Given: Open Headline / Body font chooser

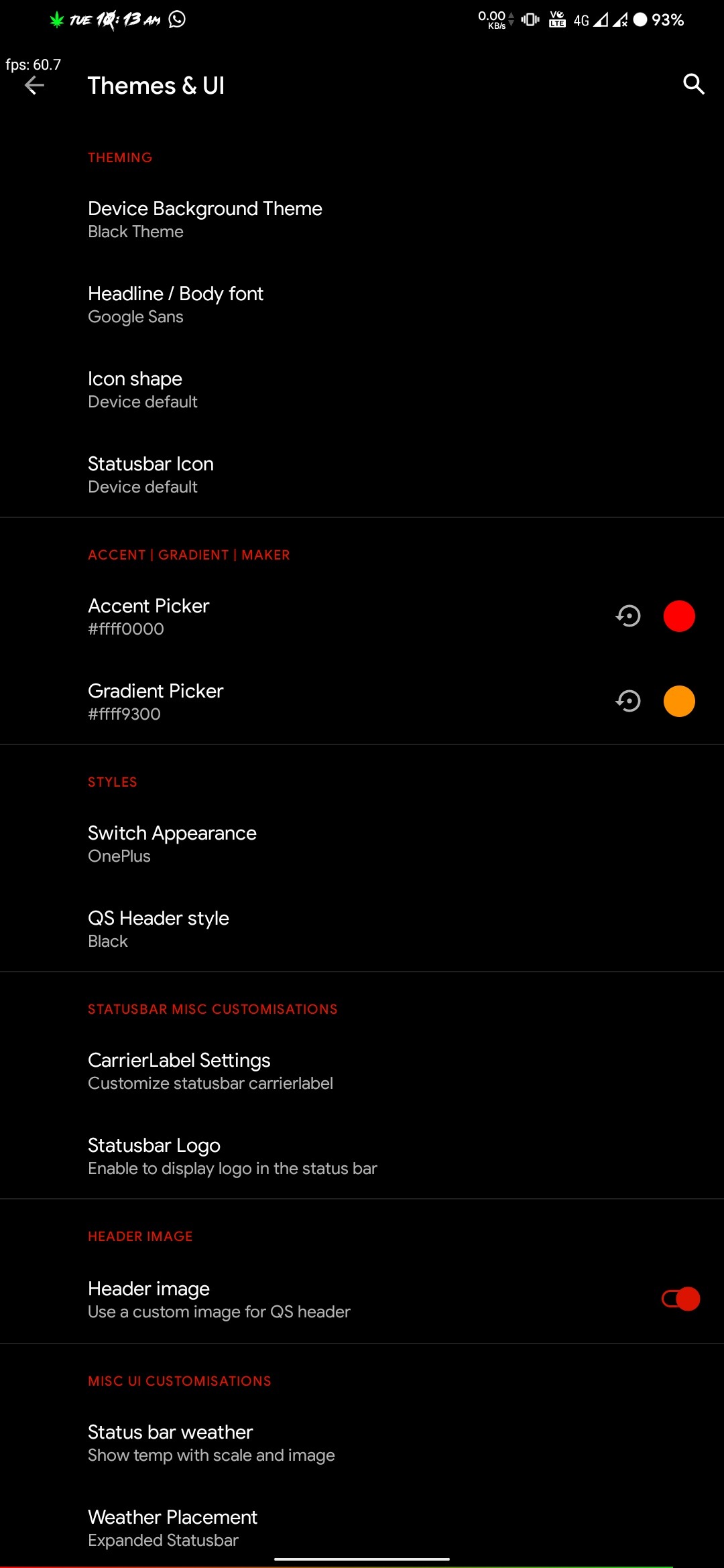Looking at the screenshot, I should click(x=176, y=304).
